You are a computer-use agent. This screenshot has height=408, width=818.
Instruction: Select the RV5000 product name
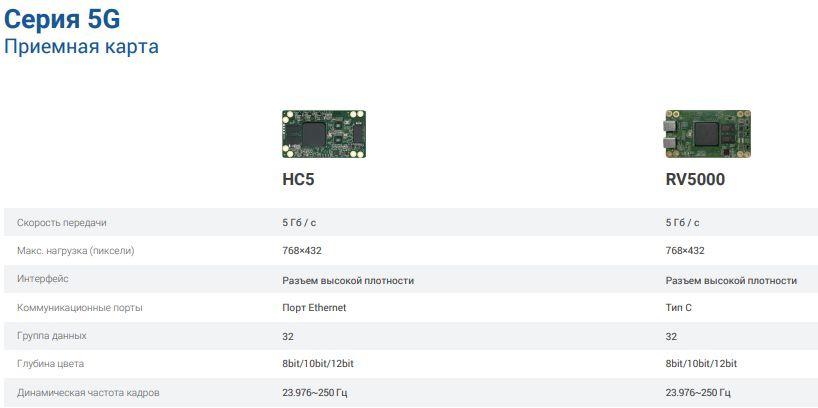coord(695,179)
